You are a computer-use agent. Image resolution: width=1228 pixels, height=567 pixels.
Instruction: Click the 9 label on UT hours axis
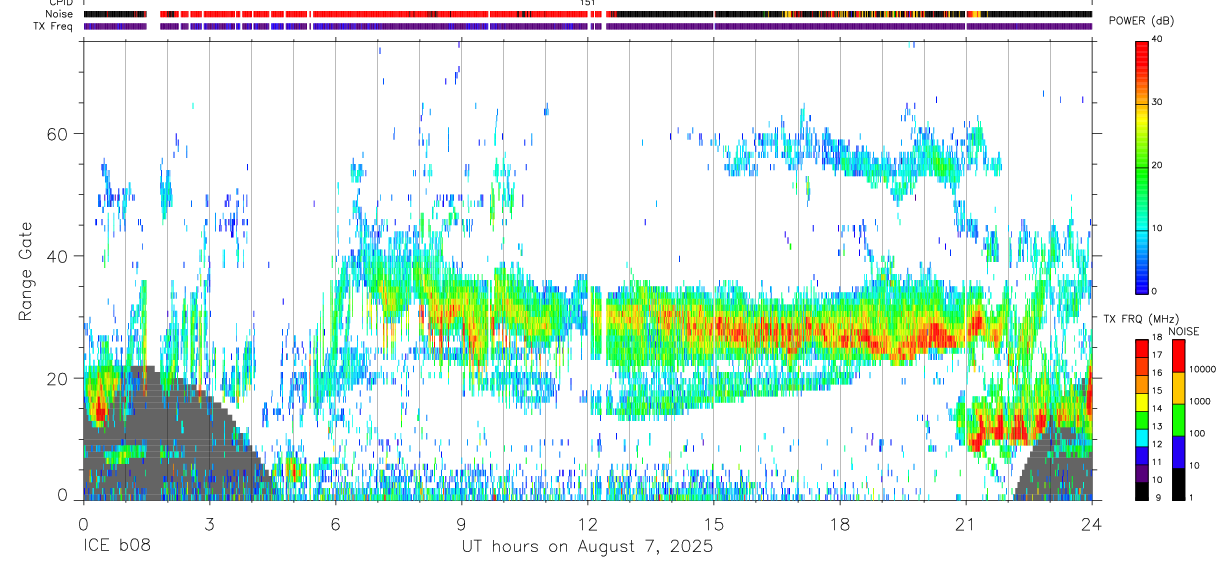(x=461, y=523)
